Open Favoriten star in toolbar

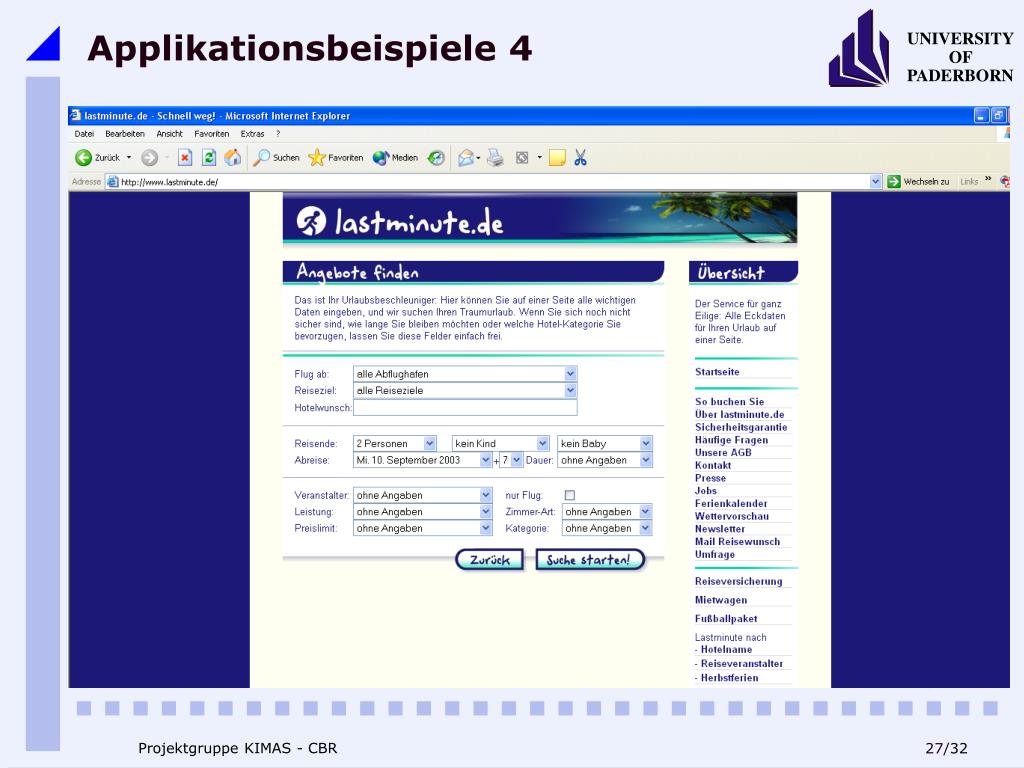(336, 157)
